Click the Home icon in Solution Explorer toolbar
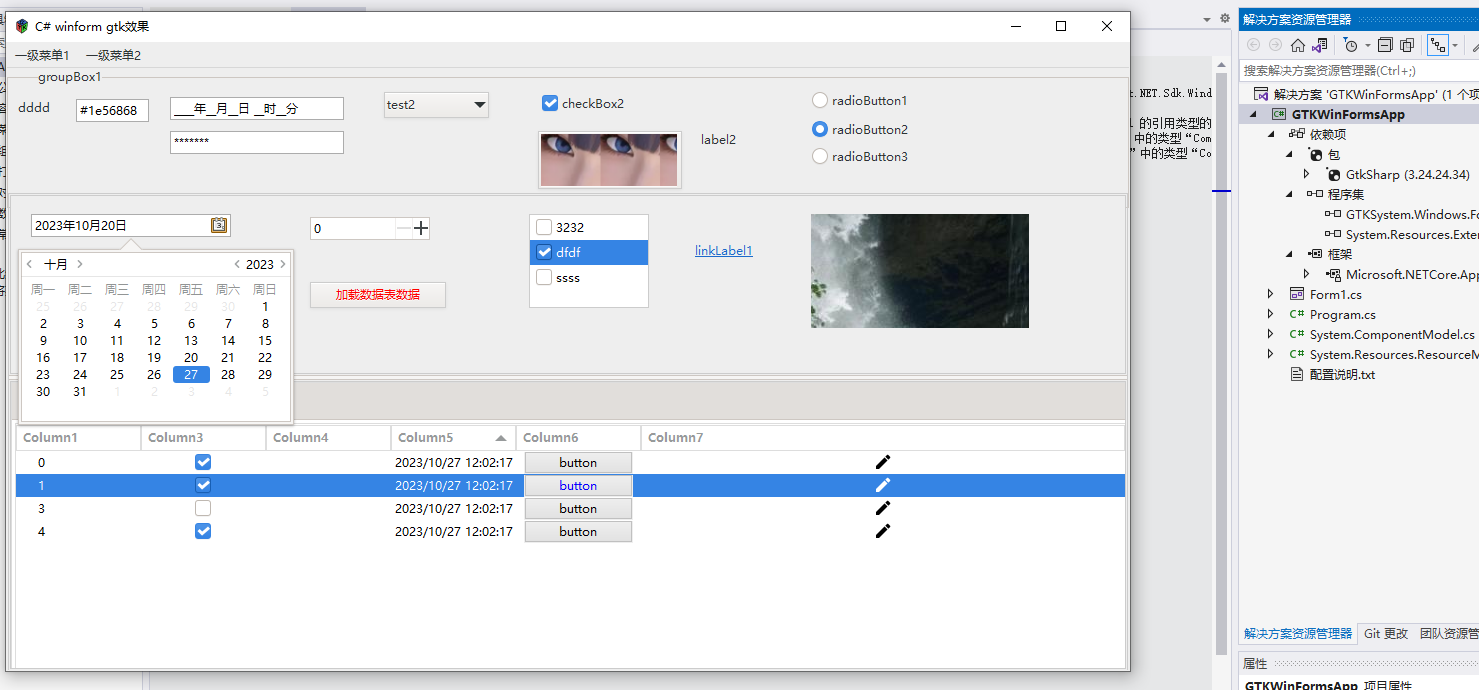Screen dimensions: 1479x690 click(1297, 45)
